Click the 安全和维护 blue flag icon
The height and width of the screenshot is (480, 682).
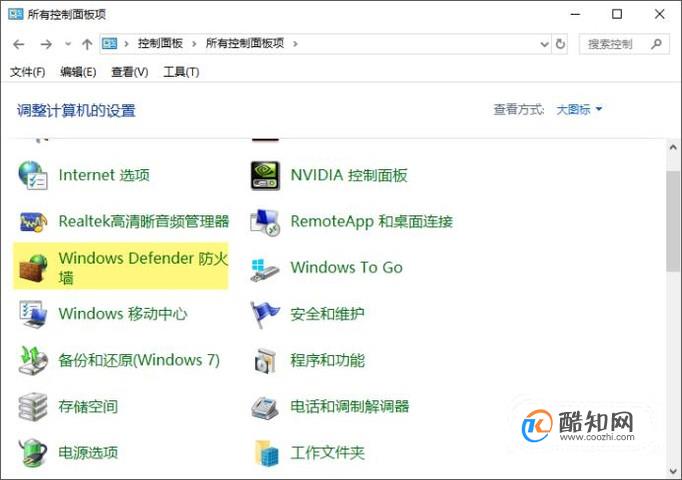click(x=265, y=314)
